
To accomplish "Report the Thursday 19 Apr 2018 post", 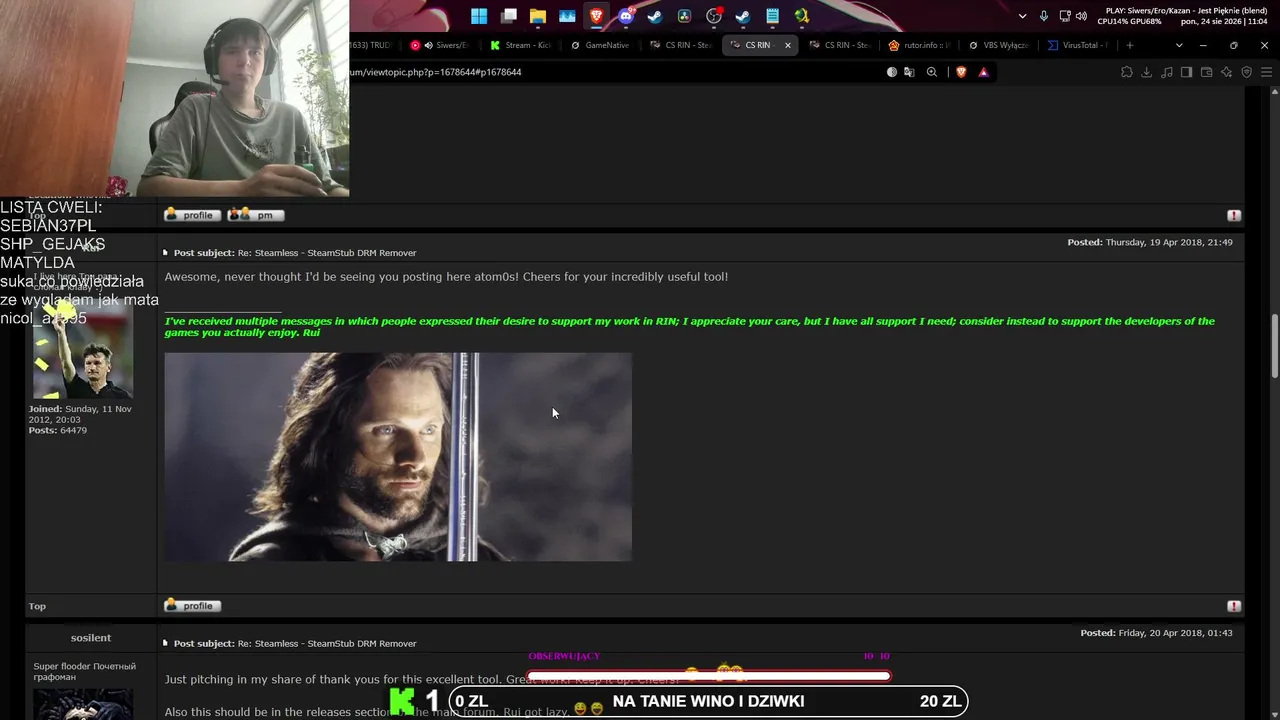I will [1234, 606].
